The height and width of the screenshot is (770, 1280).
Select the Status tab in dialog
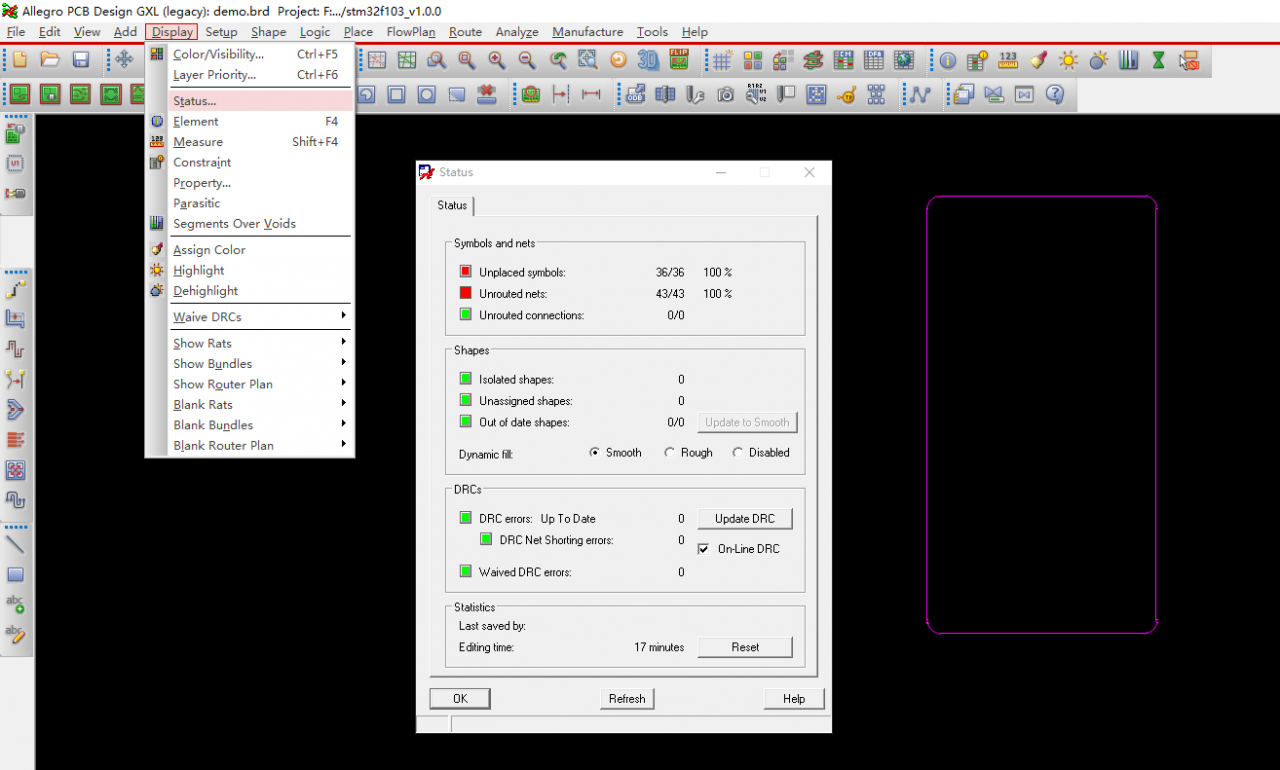coord(452,205)
